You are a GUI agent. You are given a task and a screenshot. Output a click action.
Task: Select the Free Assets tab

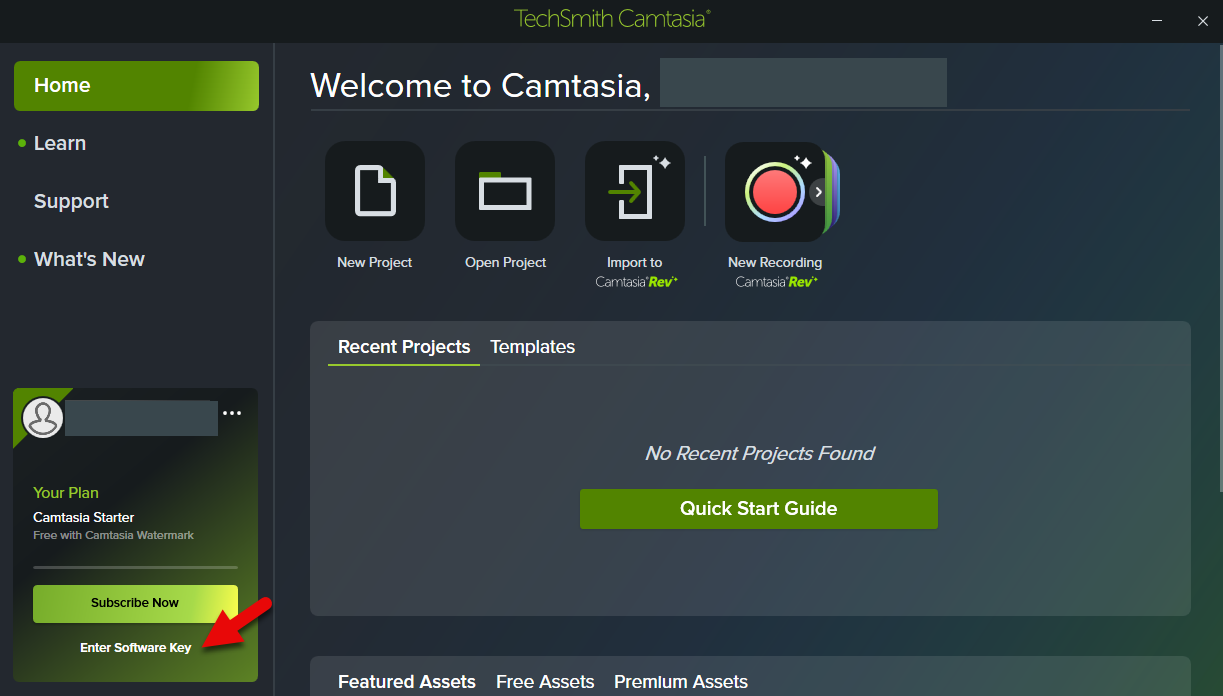(x=545, y=682)
